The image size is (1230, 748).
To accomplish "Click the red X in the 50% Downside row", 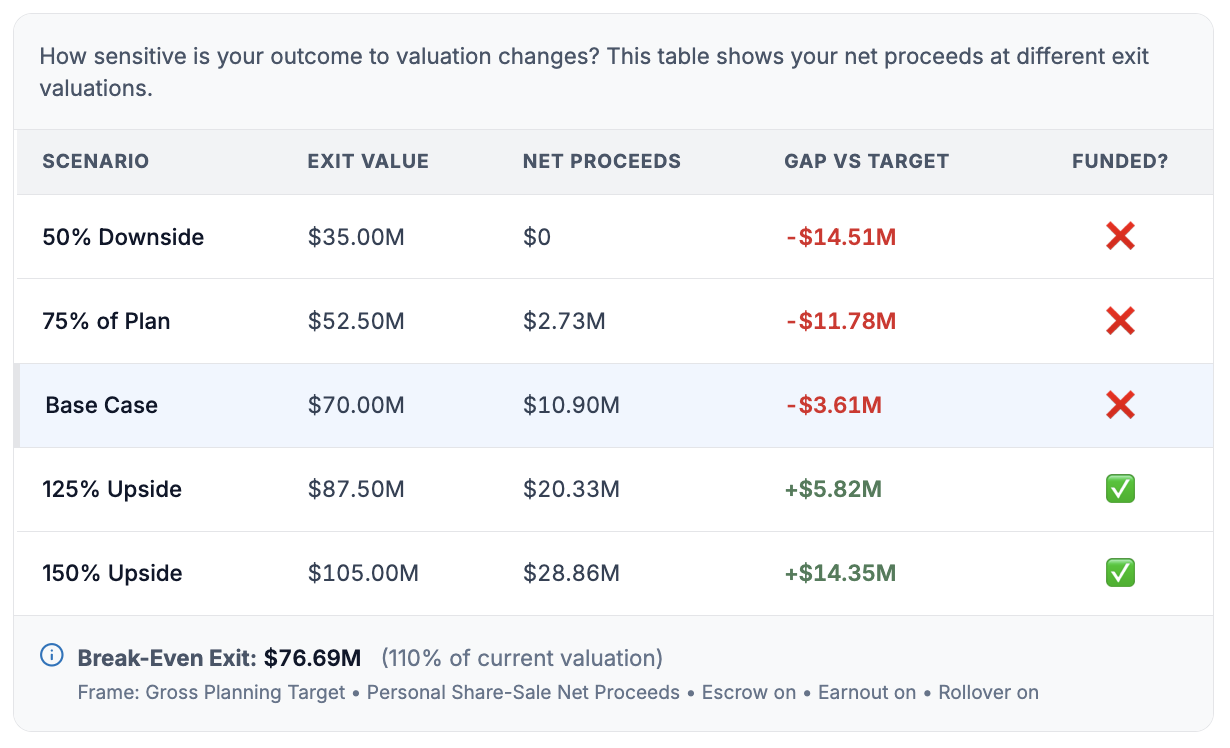I will pos(1120,237).
